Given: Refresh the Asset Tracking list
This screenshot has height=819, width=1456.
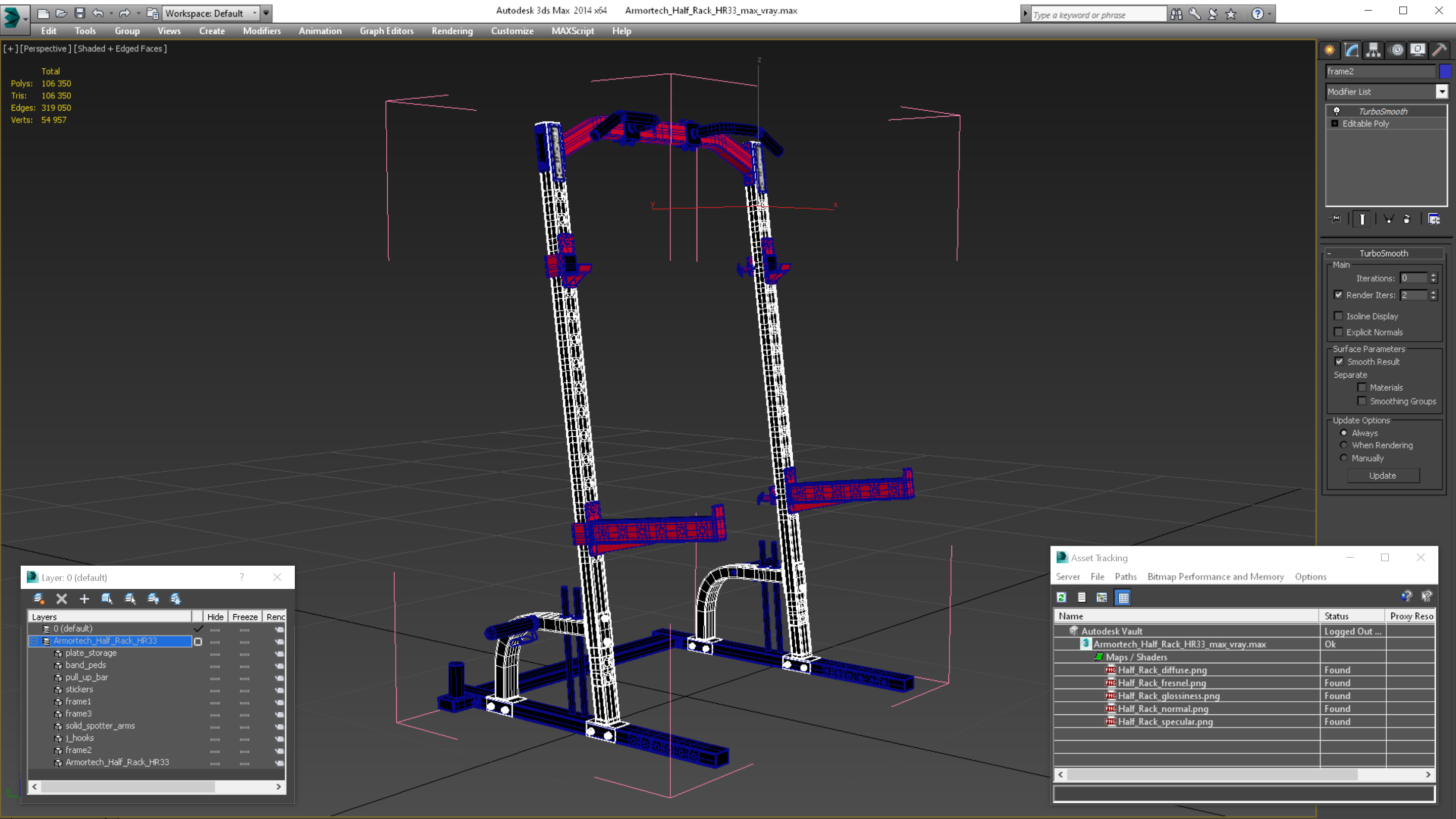Looking at the screenshot, I should click(x=1062, y=598).
